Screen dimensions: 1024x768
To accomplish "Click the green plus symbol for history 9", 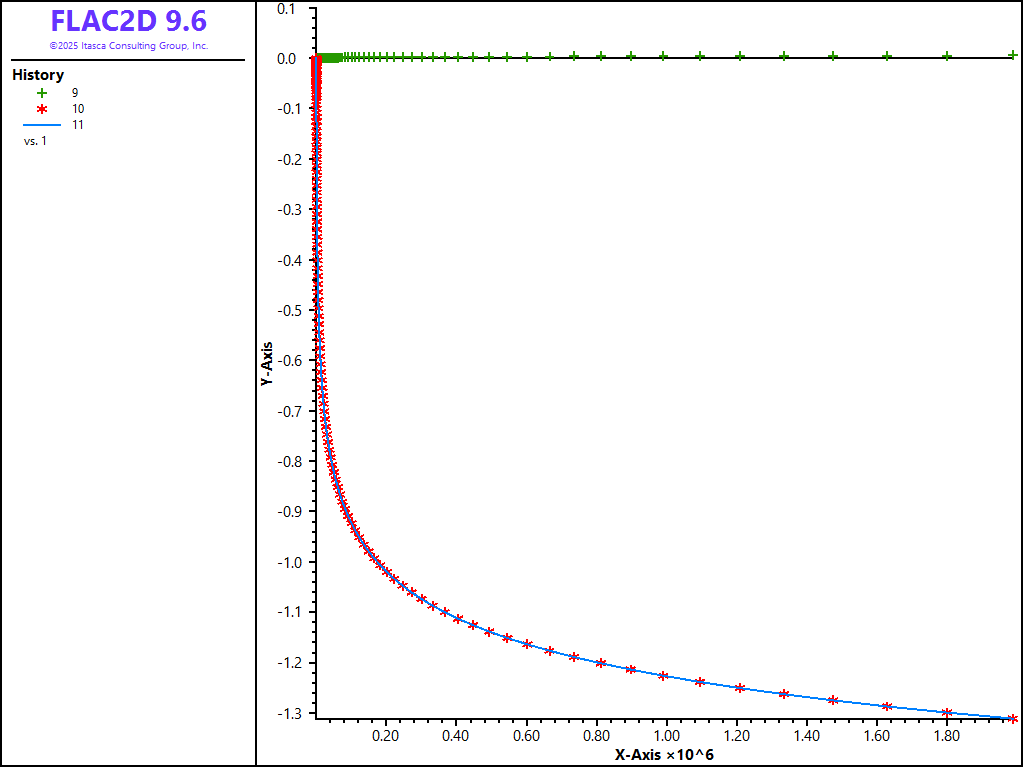I will pyautogui.click(x=42, y=92).
